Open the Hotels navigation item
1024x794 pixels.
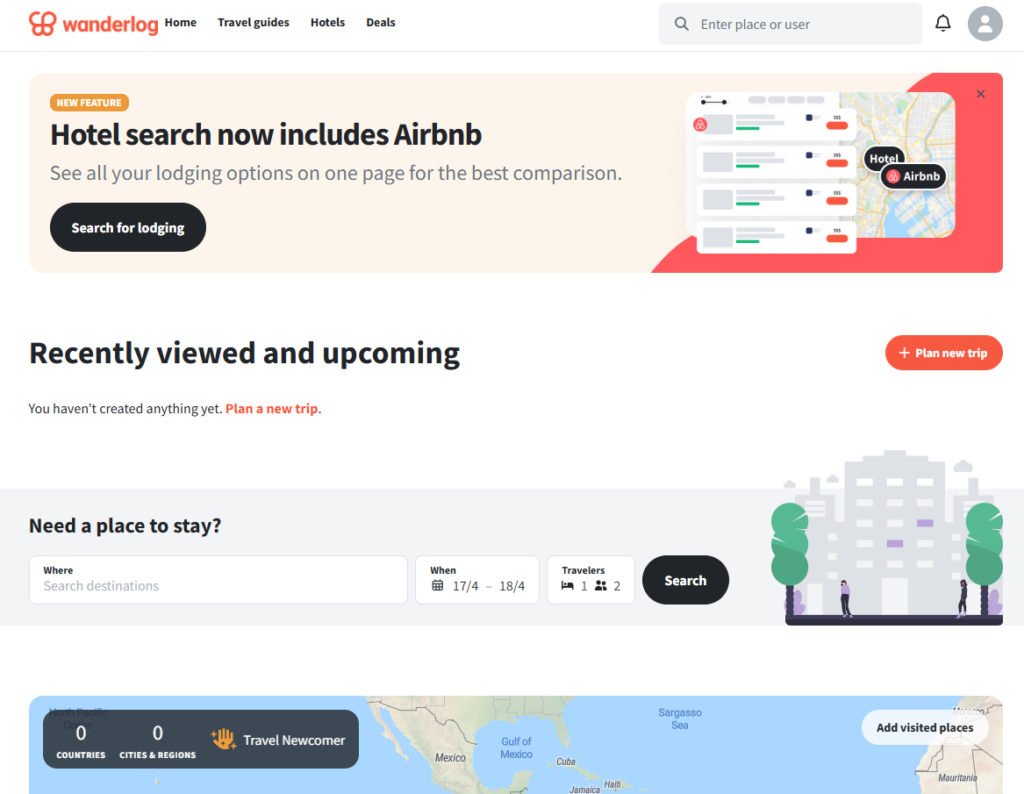click(327, 22)
